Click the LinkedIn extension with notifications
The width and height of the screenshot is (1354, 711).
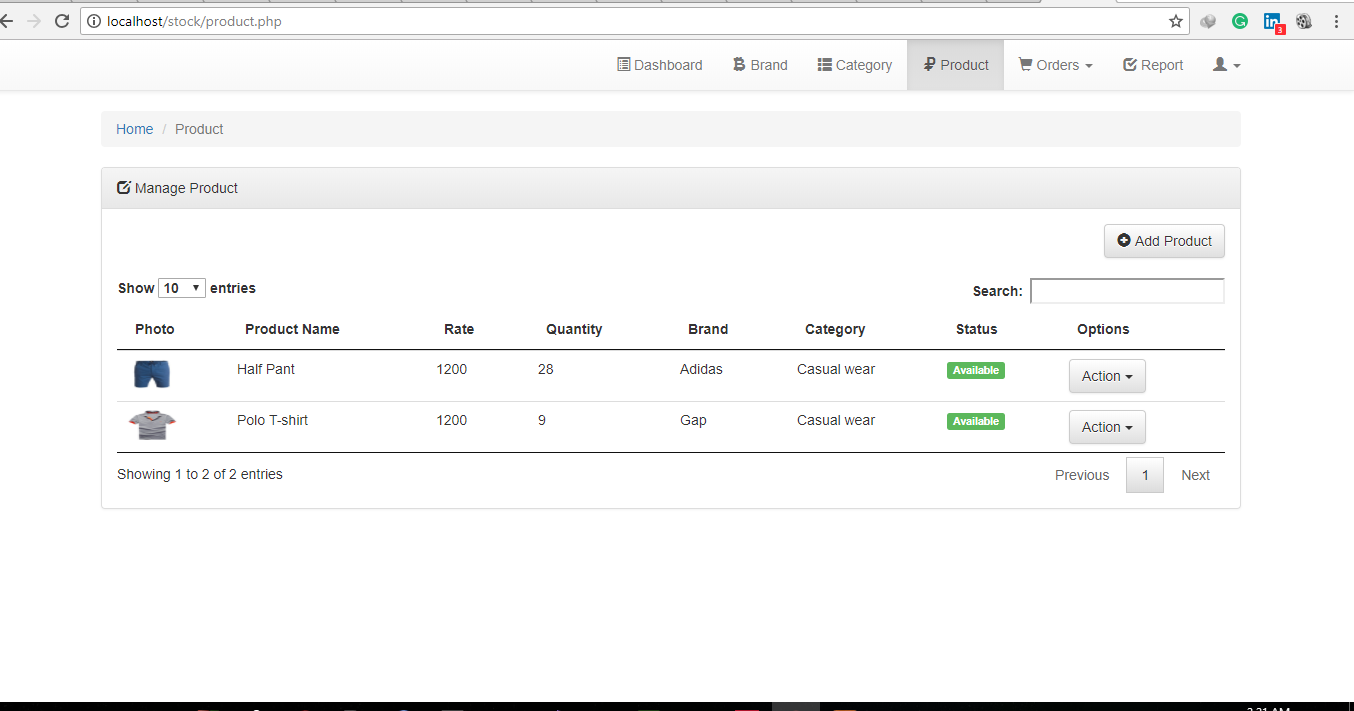click(1272, 21)
